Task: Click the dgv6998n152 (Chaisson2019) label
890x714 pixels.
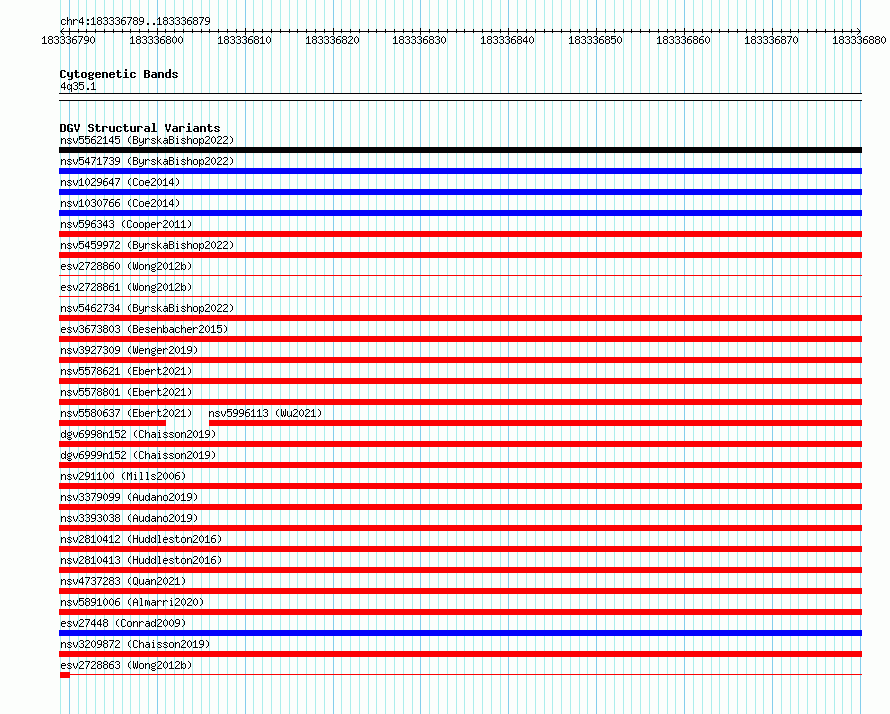Action: [x=138, y=434]
